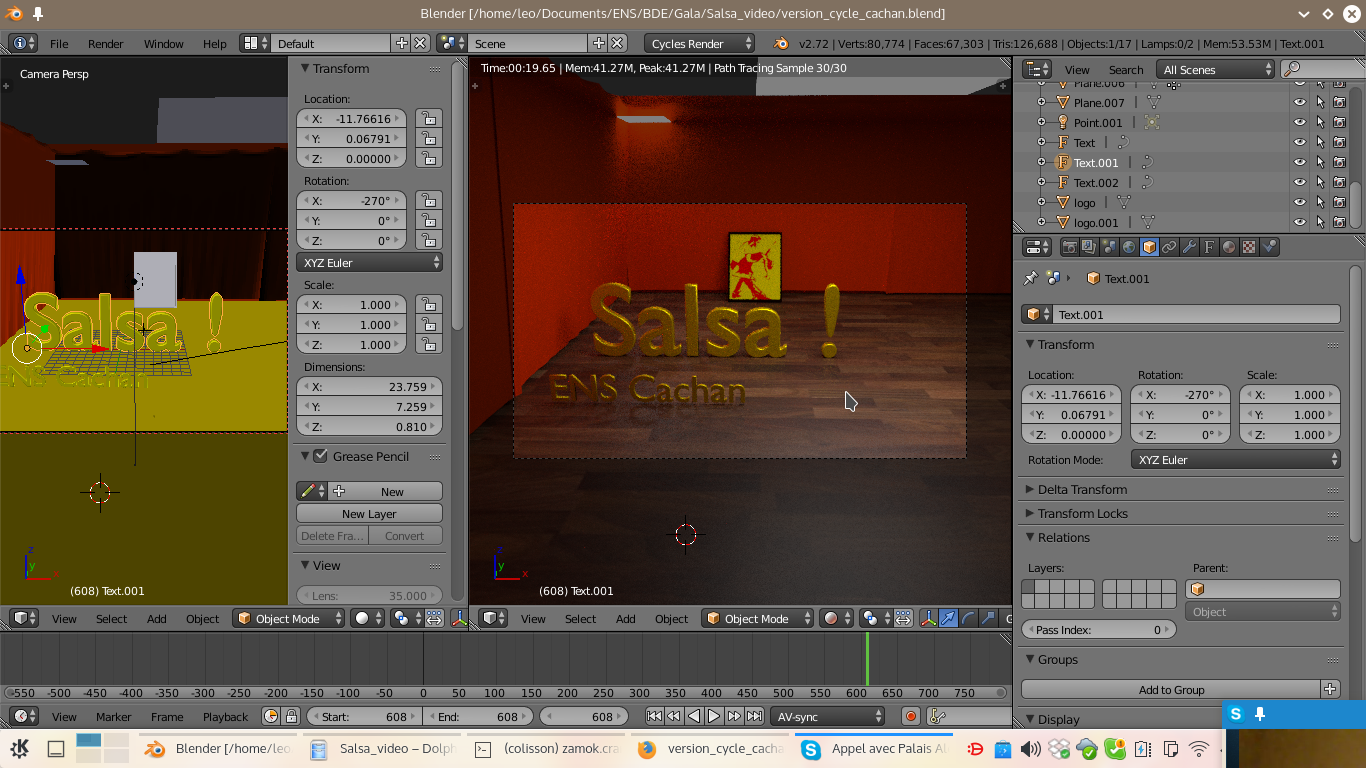1366x768 pixels.
Task: Open the AV-sync dropdown
Action: (829, 716)
